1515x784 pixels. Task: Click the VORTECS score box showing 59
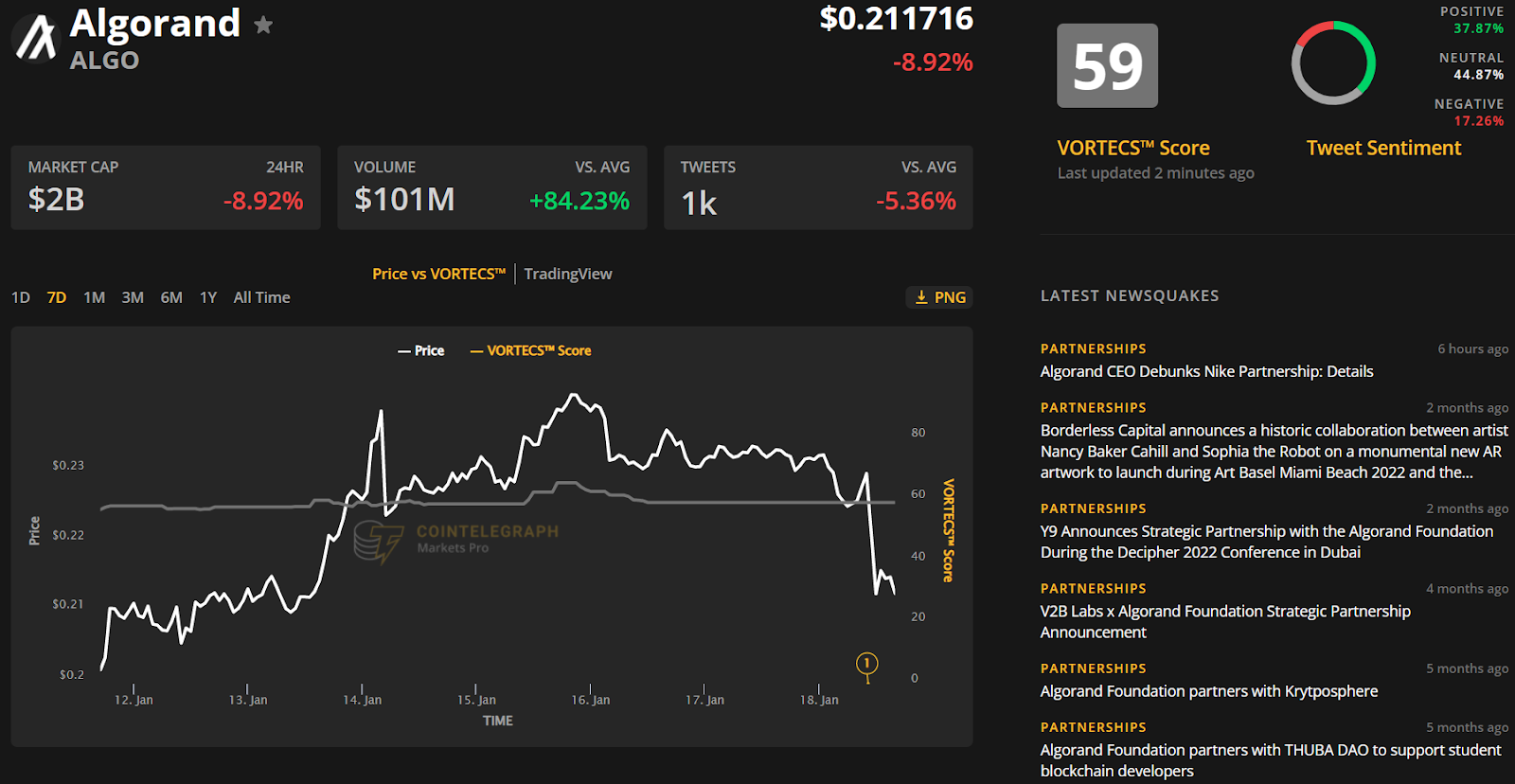(1107, 65)
